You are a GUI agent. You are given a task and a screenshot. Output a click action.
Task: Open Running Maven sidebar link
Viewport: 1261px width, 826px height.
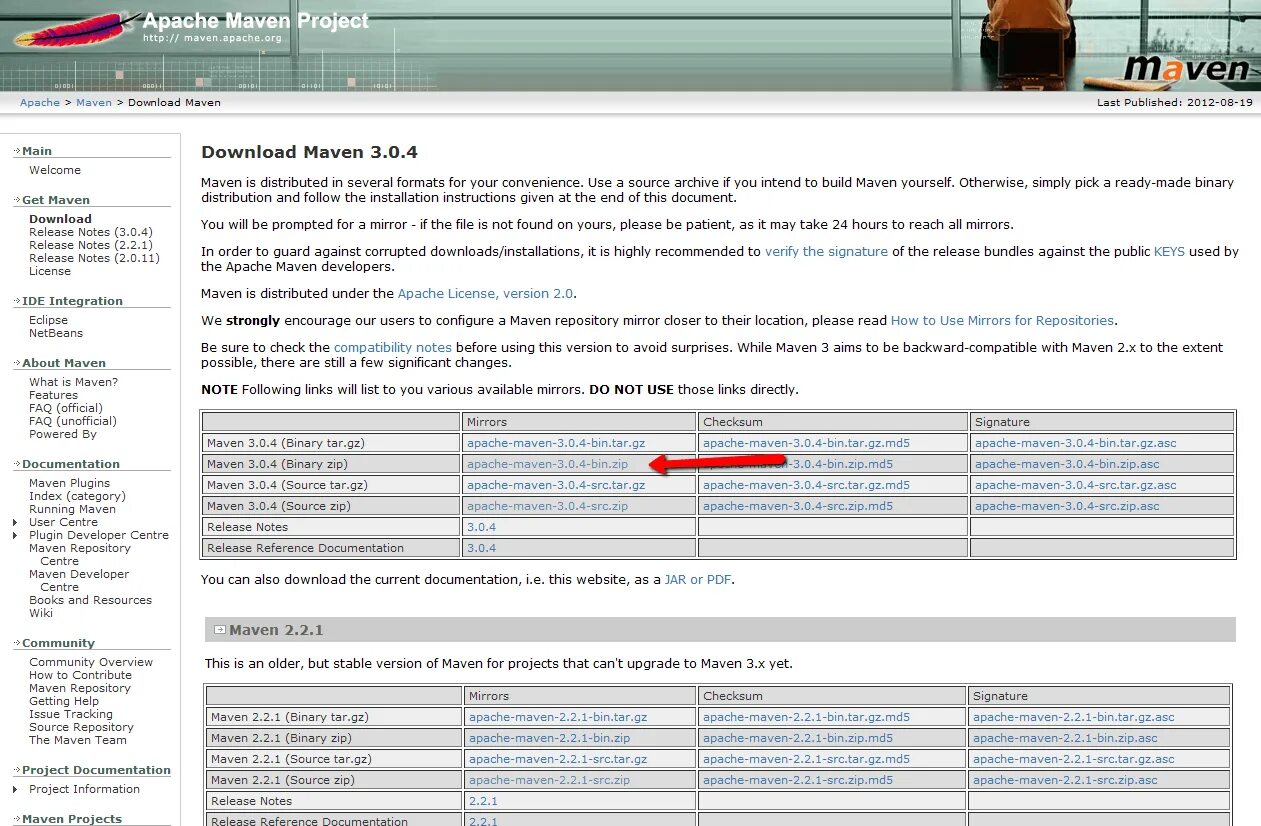click(72, 509)
